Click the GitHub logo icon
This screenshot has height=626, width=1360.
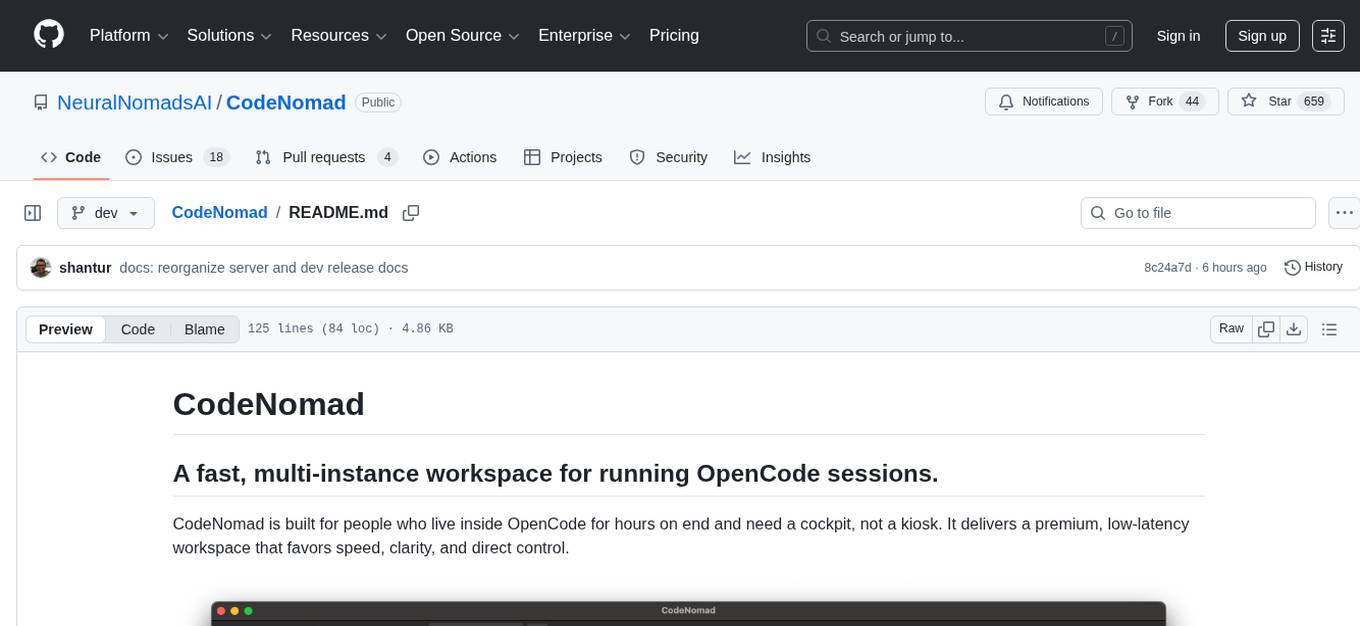pyautogui.click(x=49, y=35)
